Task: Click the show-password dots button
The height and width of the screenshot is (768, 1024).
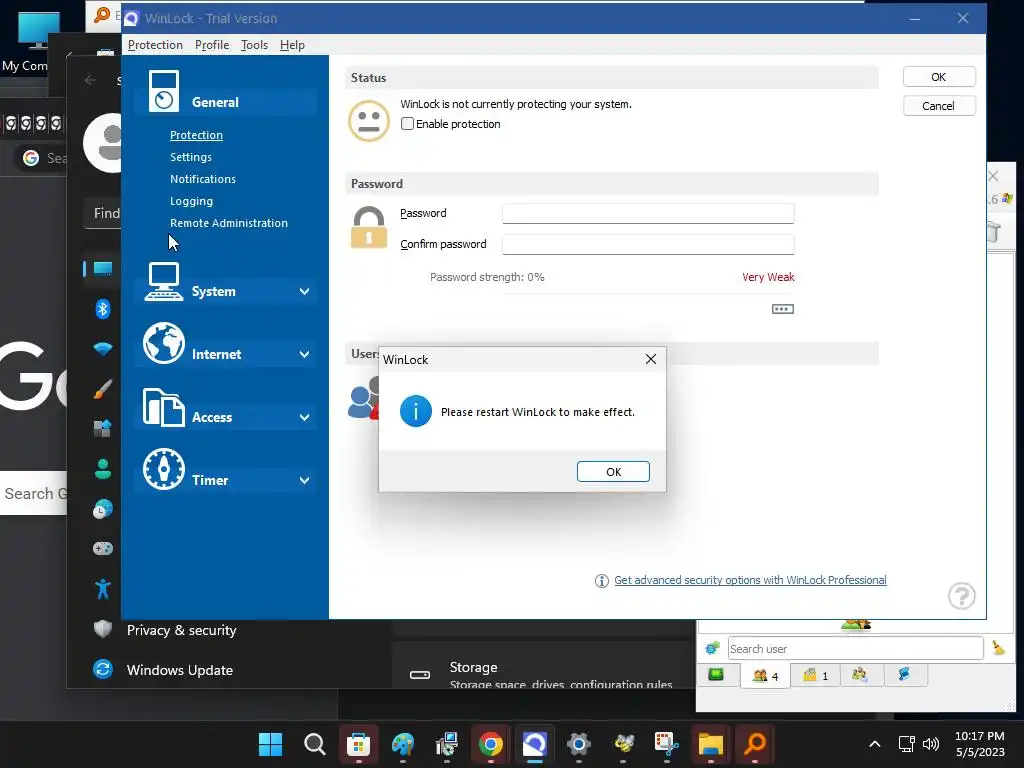Action: (782, 309)
